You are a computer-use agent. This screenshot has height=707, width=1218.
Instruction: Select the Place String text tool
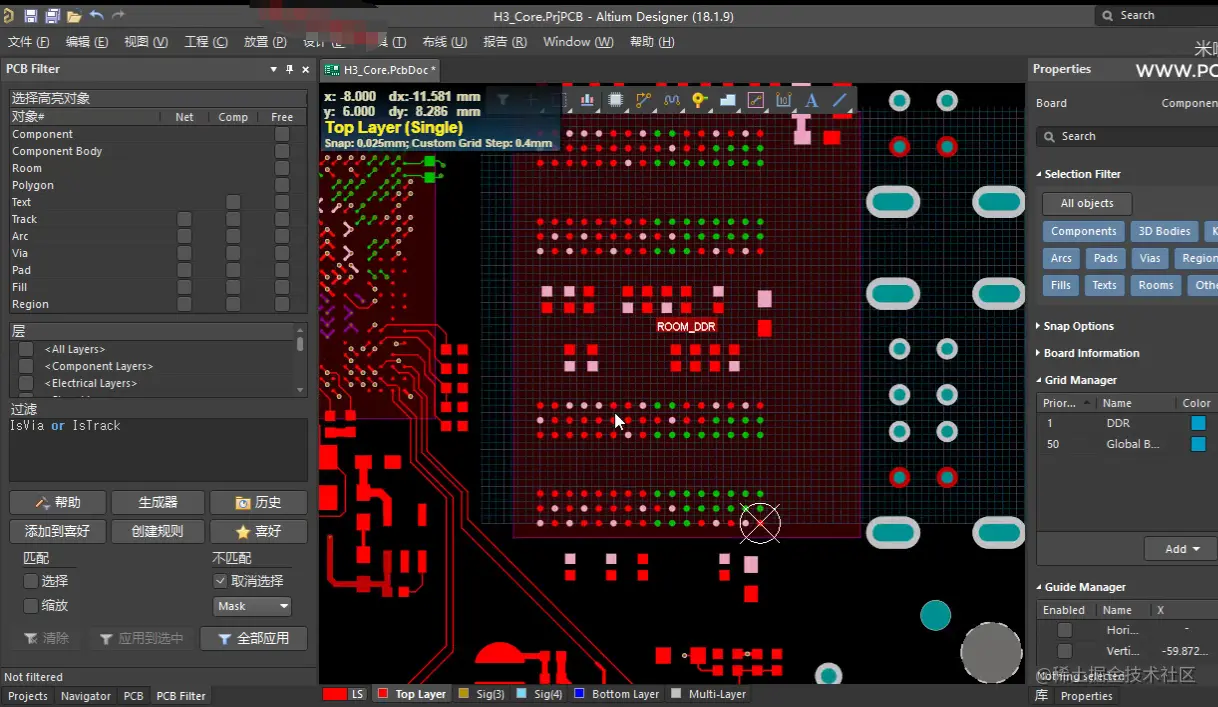tap(811, 100)
